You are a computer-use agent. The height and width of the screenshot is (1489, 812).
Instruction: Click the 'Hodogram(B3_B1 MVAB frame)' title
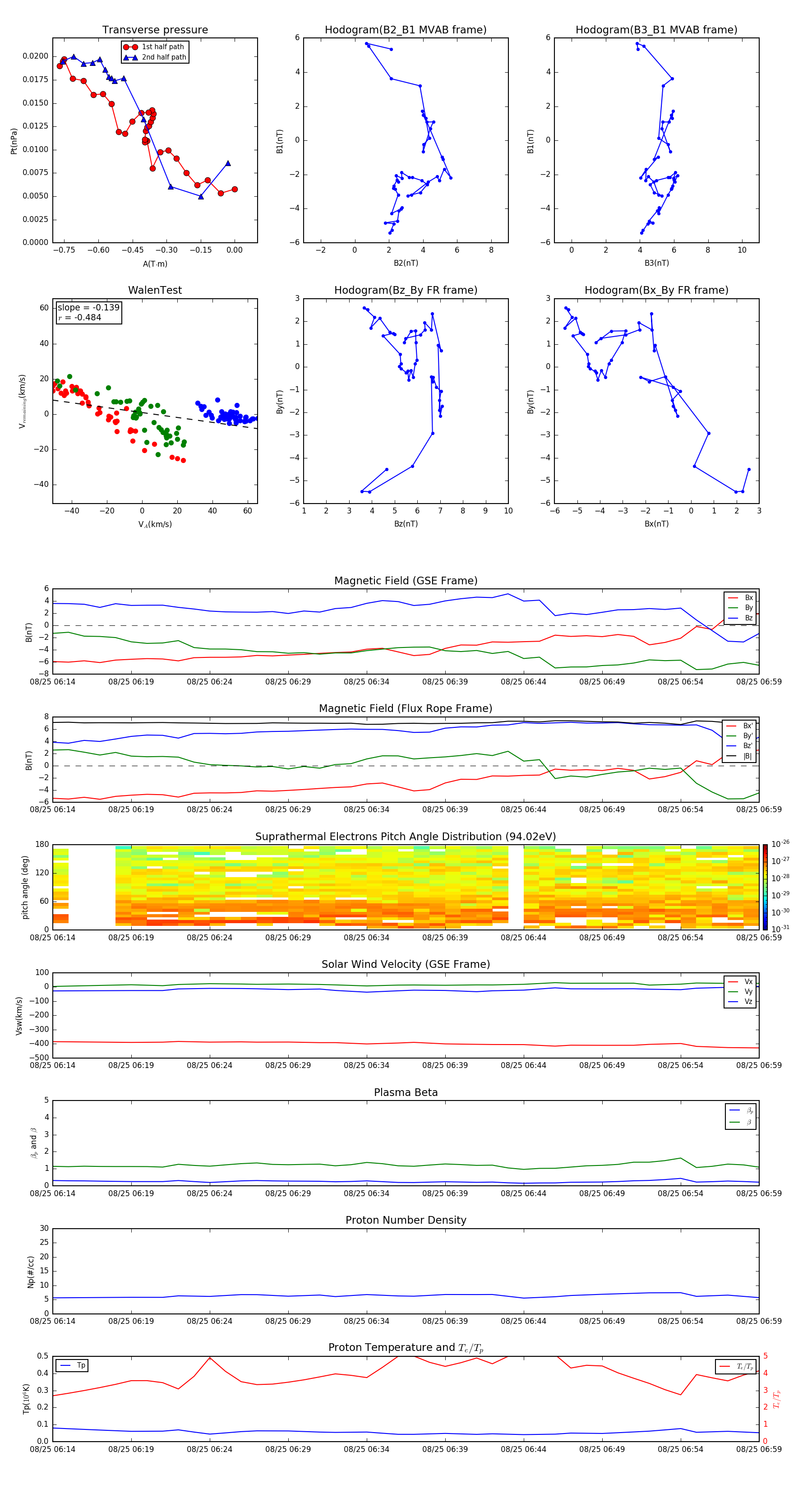[x=656, y=30]
